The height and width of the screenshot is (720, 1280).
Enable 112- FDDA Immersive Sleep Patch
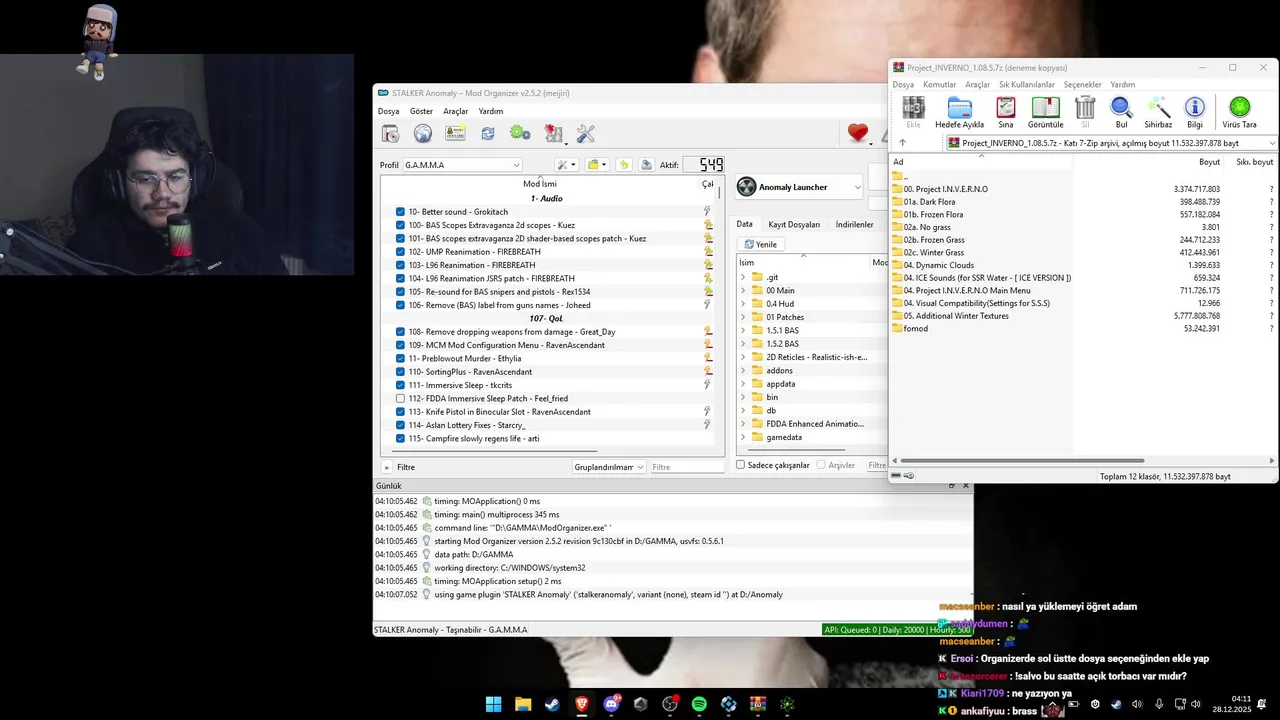coord(400,398)
